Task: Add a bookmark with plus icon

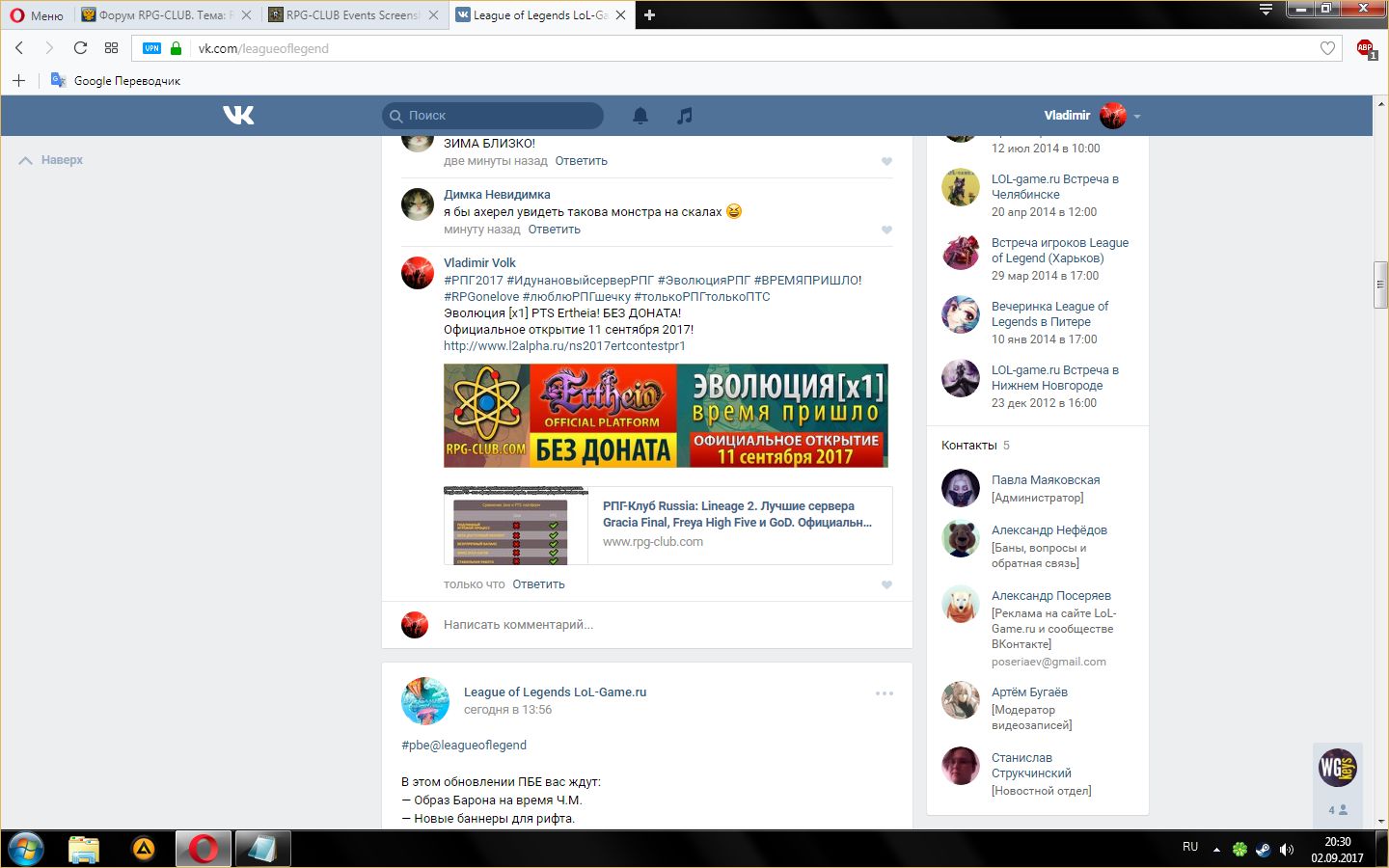Action: click(18, 80)
